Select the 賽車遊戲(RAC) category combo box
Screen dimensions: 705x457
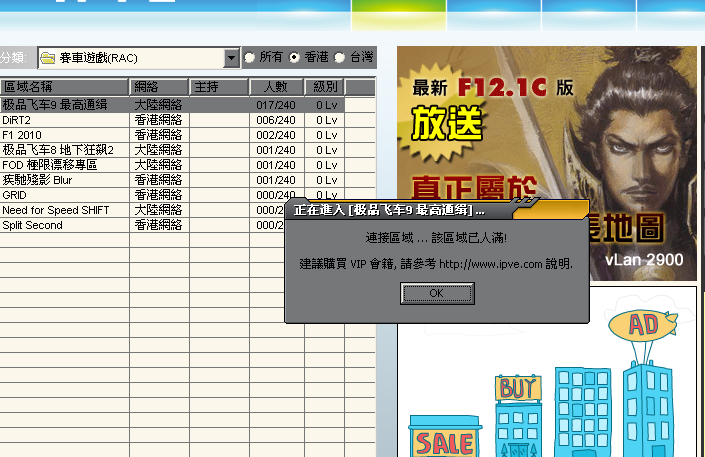point(139,58)
